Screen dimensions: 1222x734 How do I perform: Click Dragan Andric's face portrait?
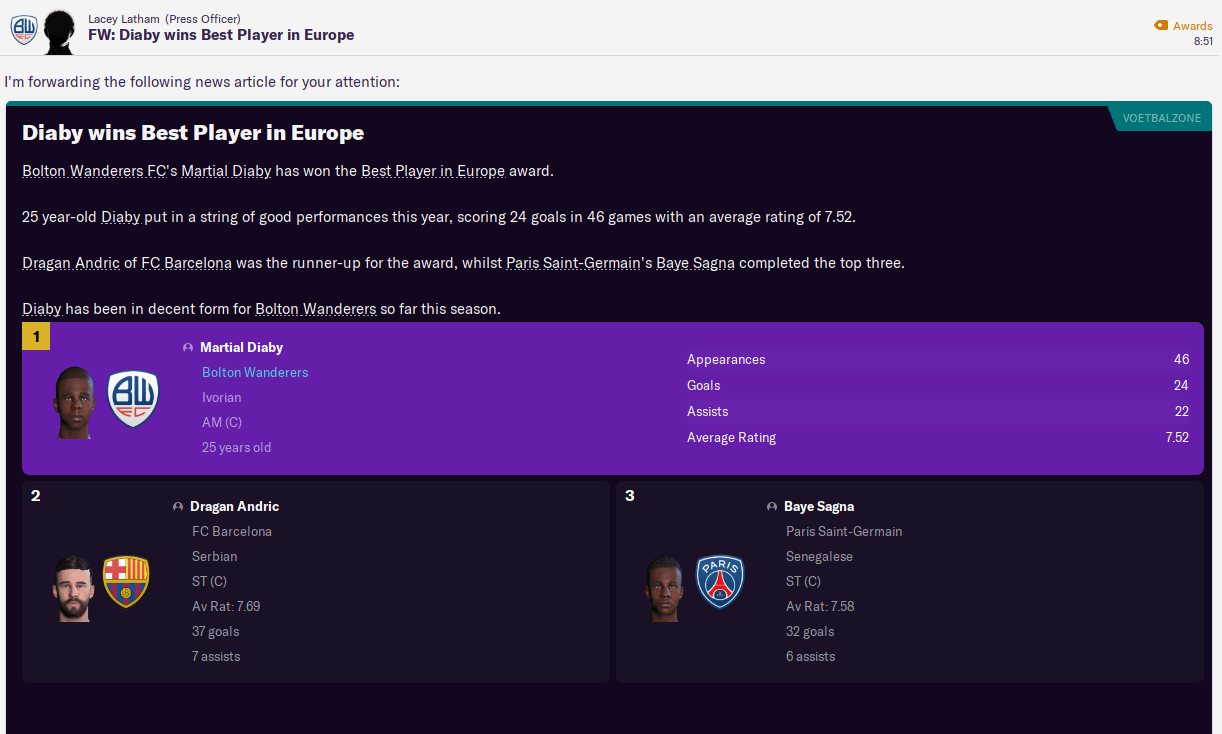tap(73, 587)
